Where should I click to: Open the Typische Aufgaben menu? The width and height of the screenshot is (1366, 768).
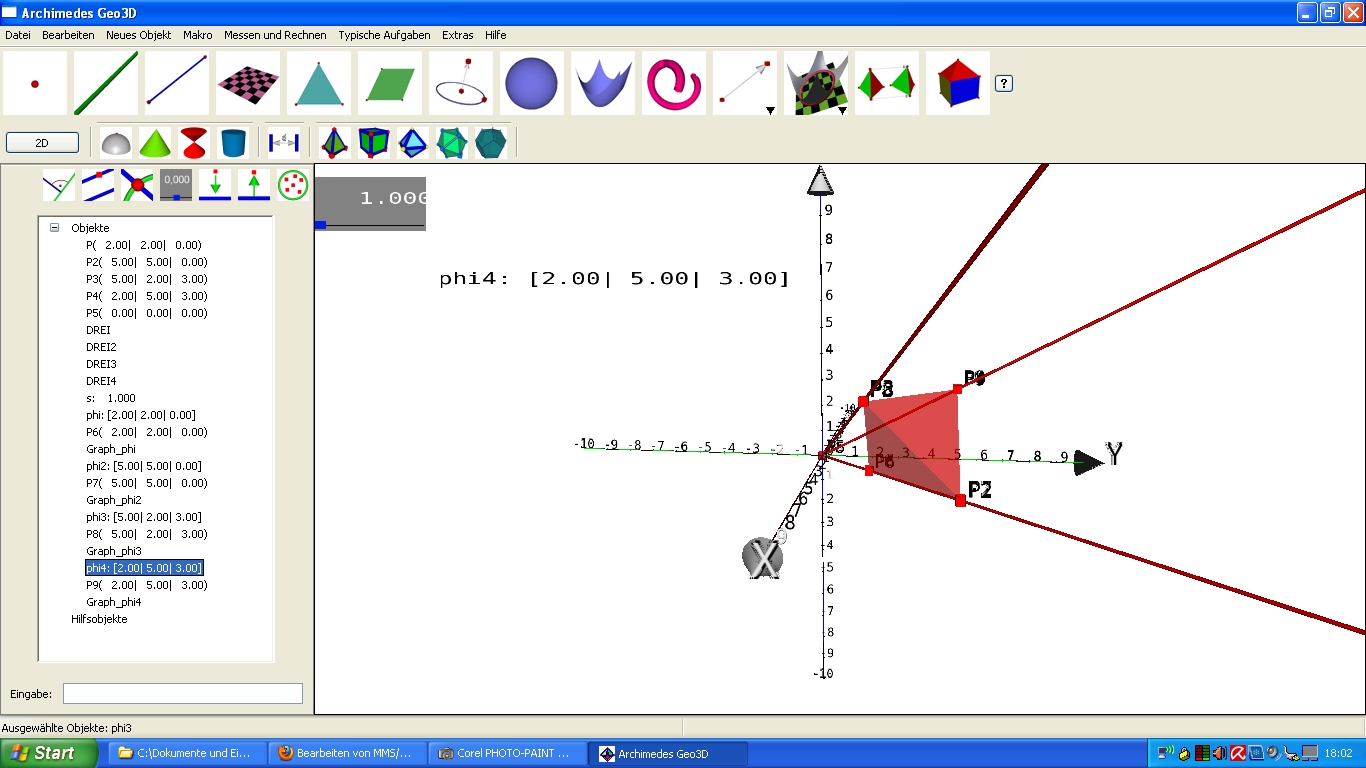pos(384,35)
